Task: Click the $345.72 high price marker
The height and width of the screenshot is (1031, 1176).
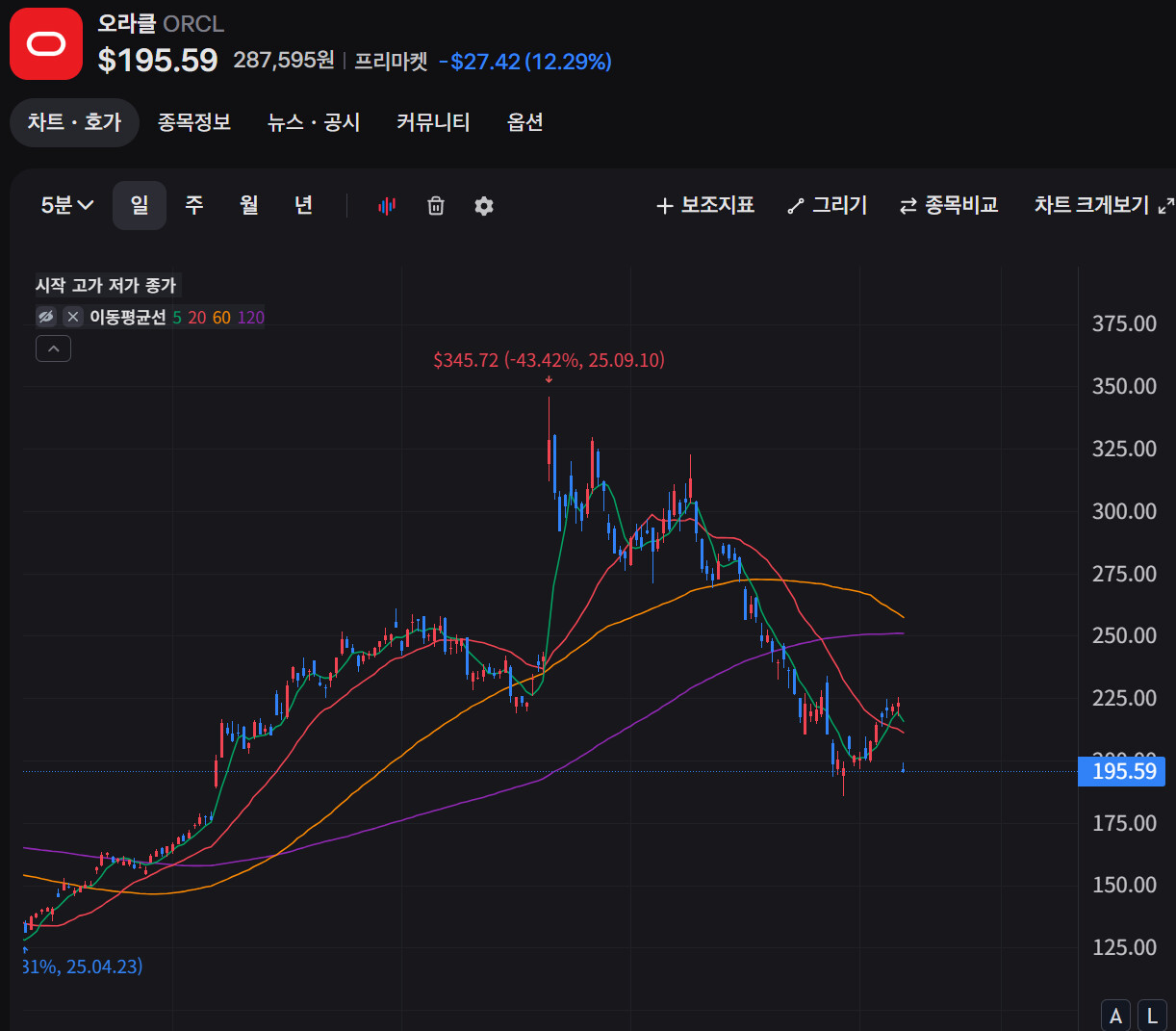Action: point(549,361)
